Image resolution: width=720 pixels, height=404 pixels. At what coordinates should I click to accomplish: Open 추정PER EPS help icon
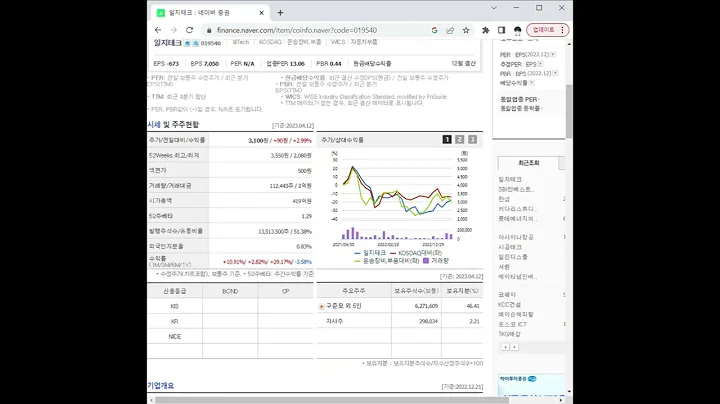coord(540,64)
